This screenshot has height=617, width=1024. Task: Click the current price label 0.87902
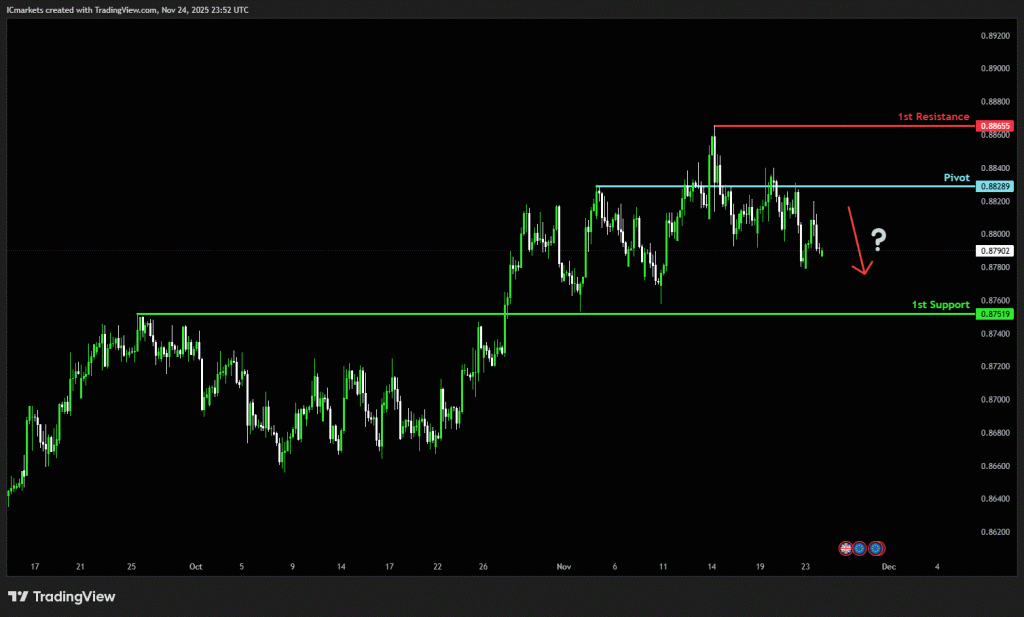point(996,251)
